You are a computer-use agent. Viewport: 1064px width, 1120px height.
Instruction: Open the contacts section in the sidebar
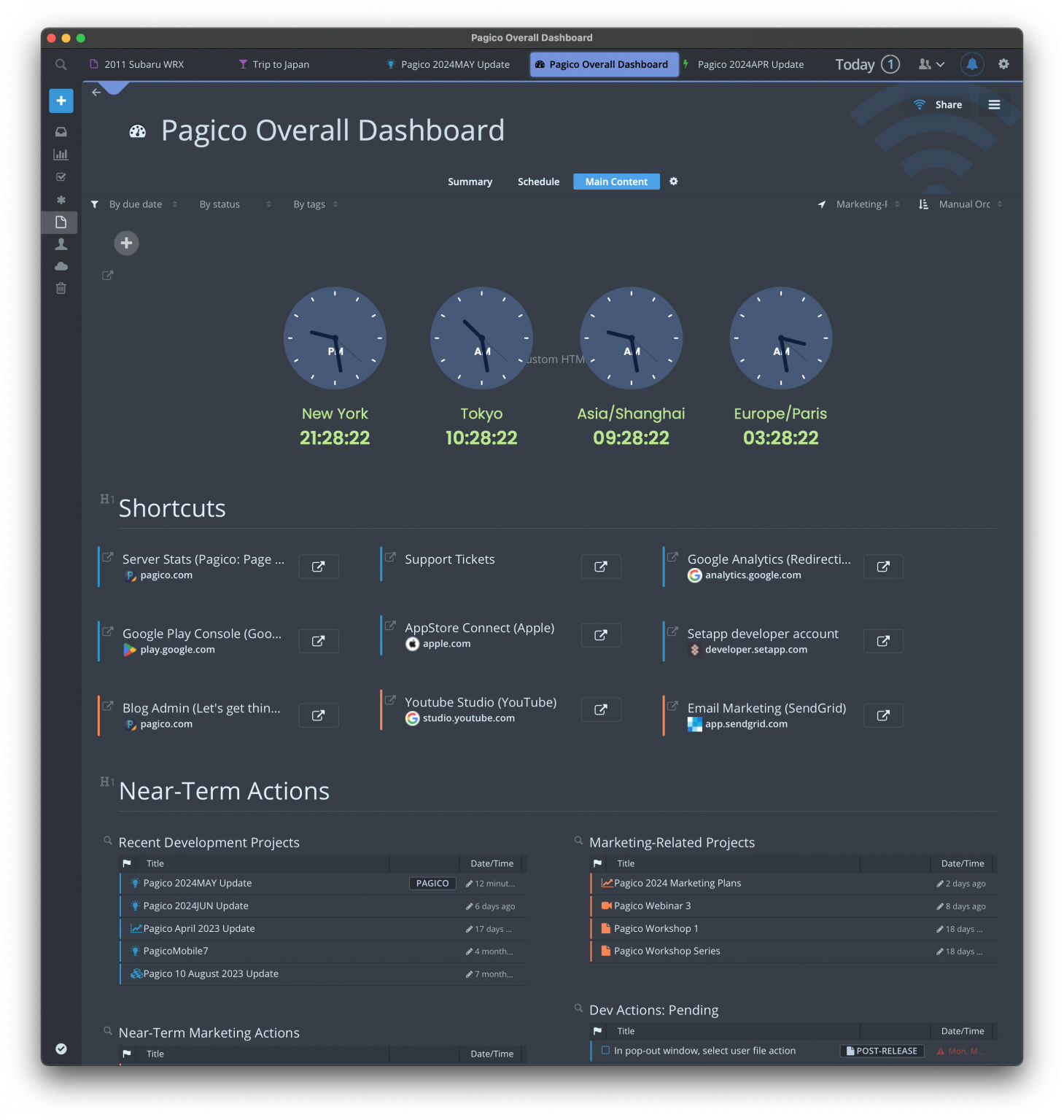[x=61, y=244]
